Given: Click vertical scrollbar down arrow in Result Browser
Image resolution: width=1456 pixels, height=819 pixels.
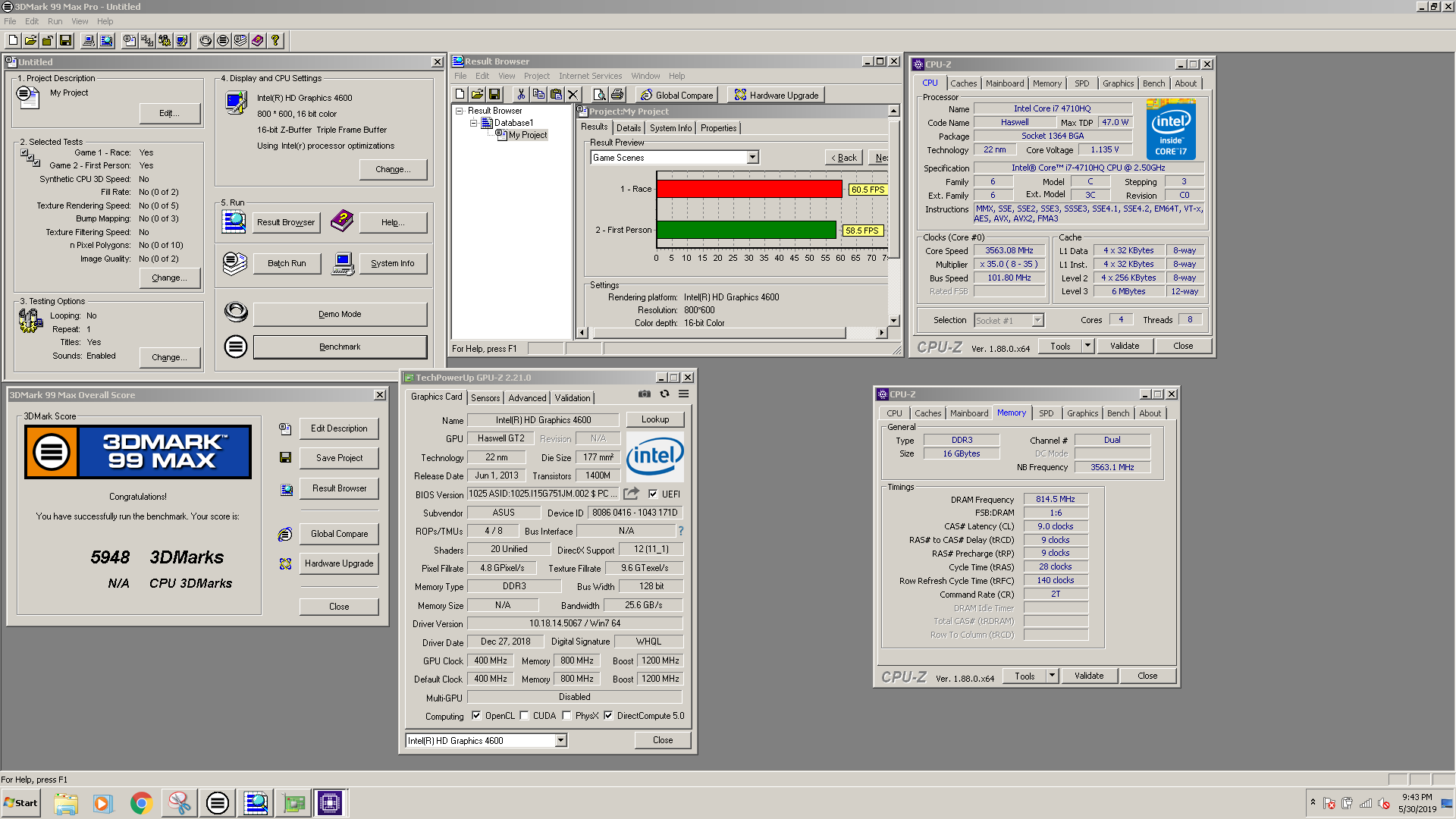Looking at the screenshot, I should 893,321.
